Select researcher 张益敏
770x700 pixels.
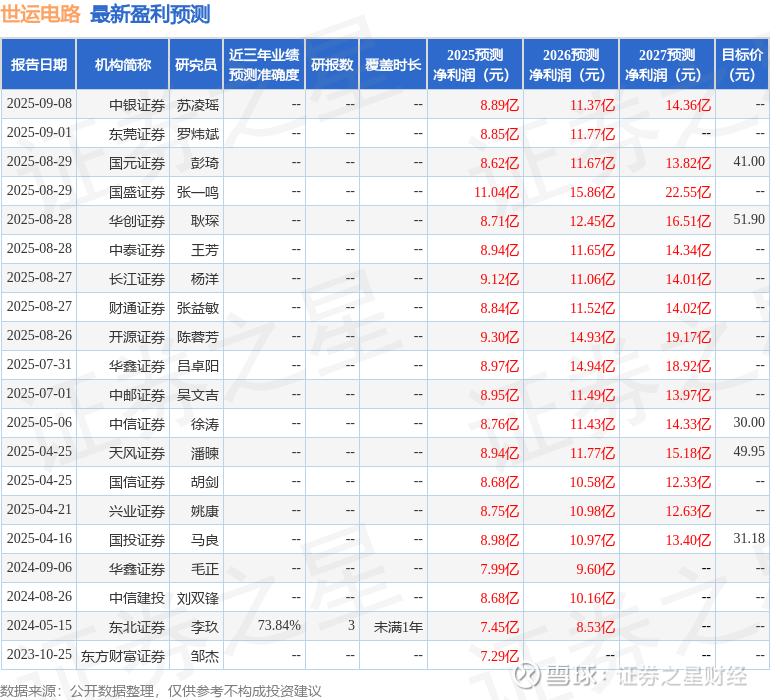click(197, 308)
